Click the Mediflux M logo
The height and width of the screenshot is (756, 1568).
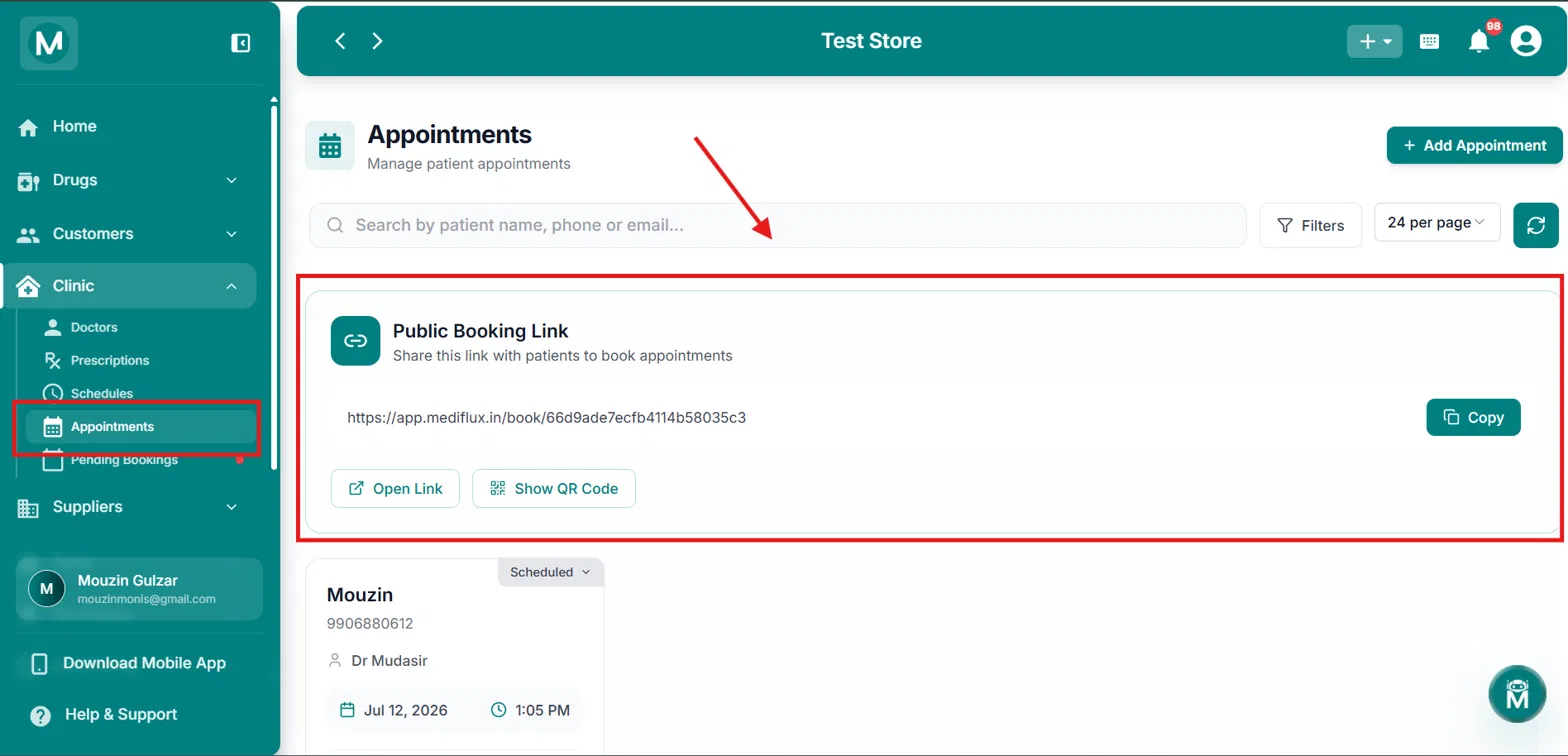48,43
